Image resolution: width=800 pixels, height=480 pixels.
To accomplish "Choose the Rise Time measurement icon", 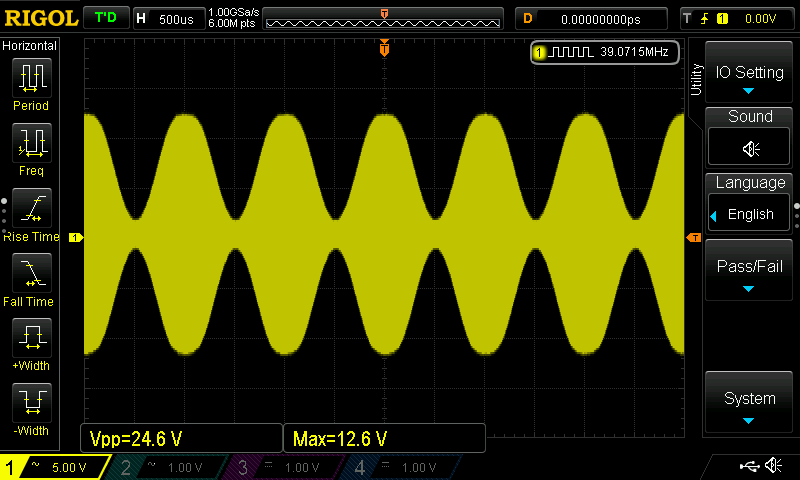I will [32, 208].
